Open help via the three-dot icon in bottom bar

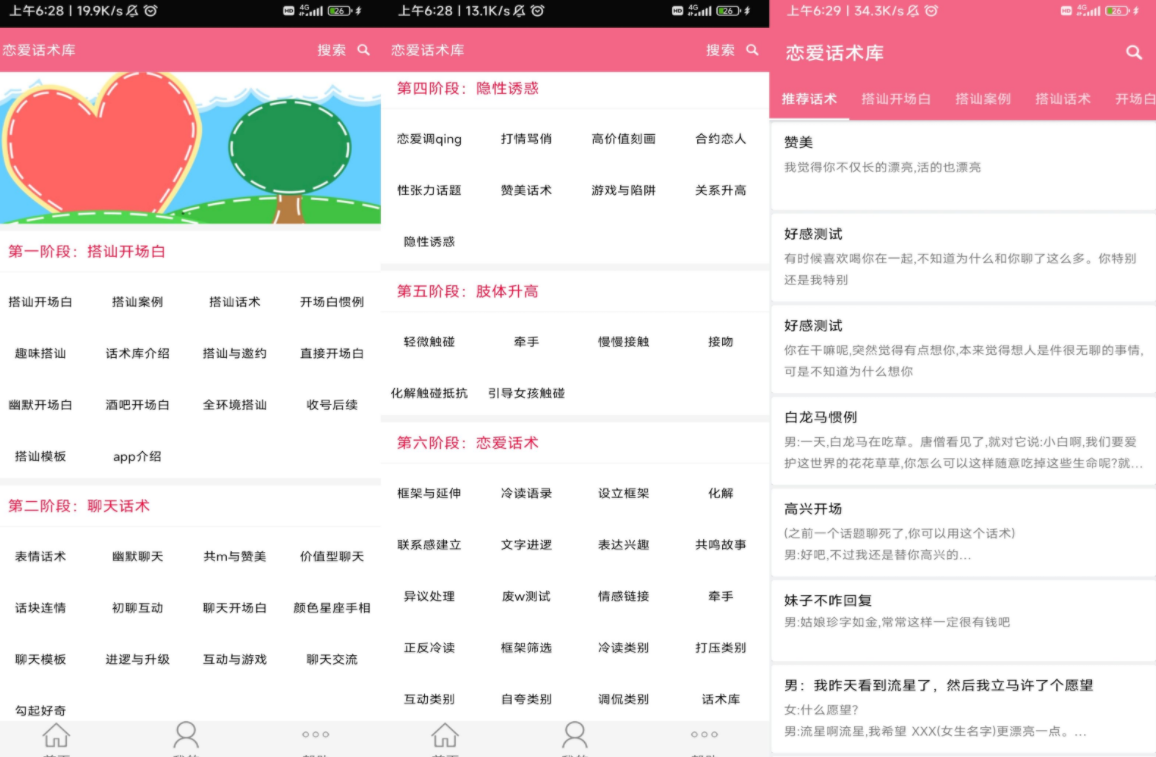[x=316, y=735]
